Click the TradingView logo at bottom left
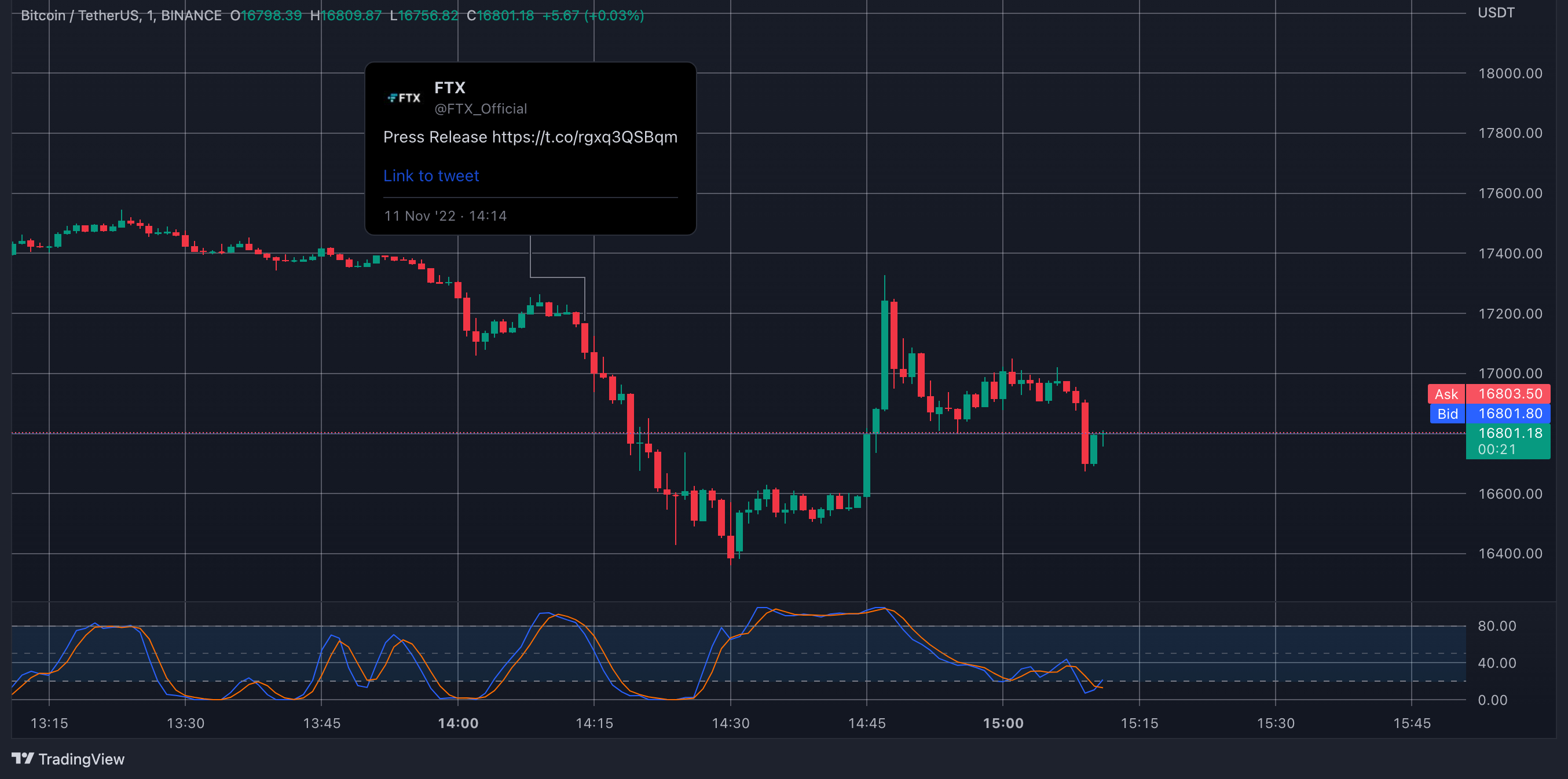The image size is (1568, 779). point(68,759)
